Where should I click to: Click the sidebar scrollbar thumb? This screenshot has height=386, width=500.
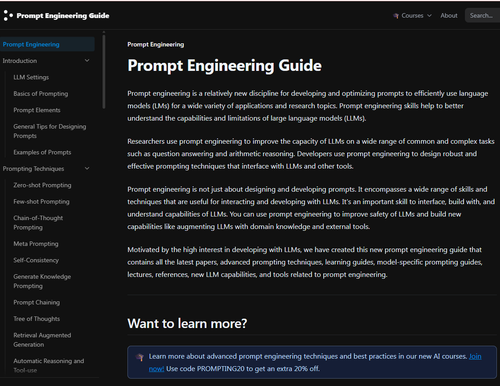[x=104, y=71]
